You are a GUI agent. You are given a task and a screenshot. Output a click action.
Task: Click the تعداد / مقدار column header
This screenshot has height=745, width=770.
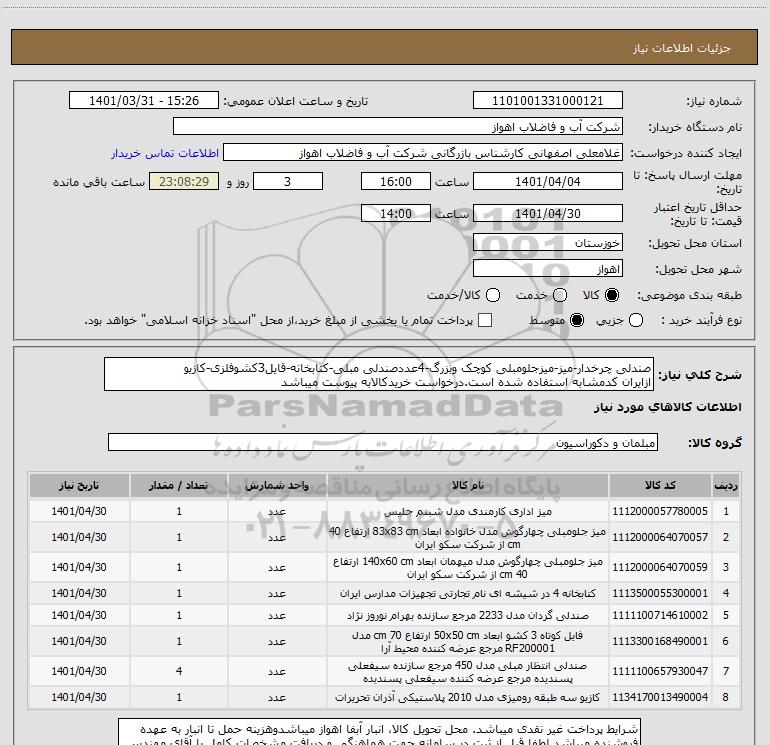[x=179, y=485]
